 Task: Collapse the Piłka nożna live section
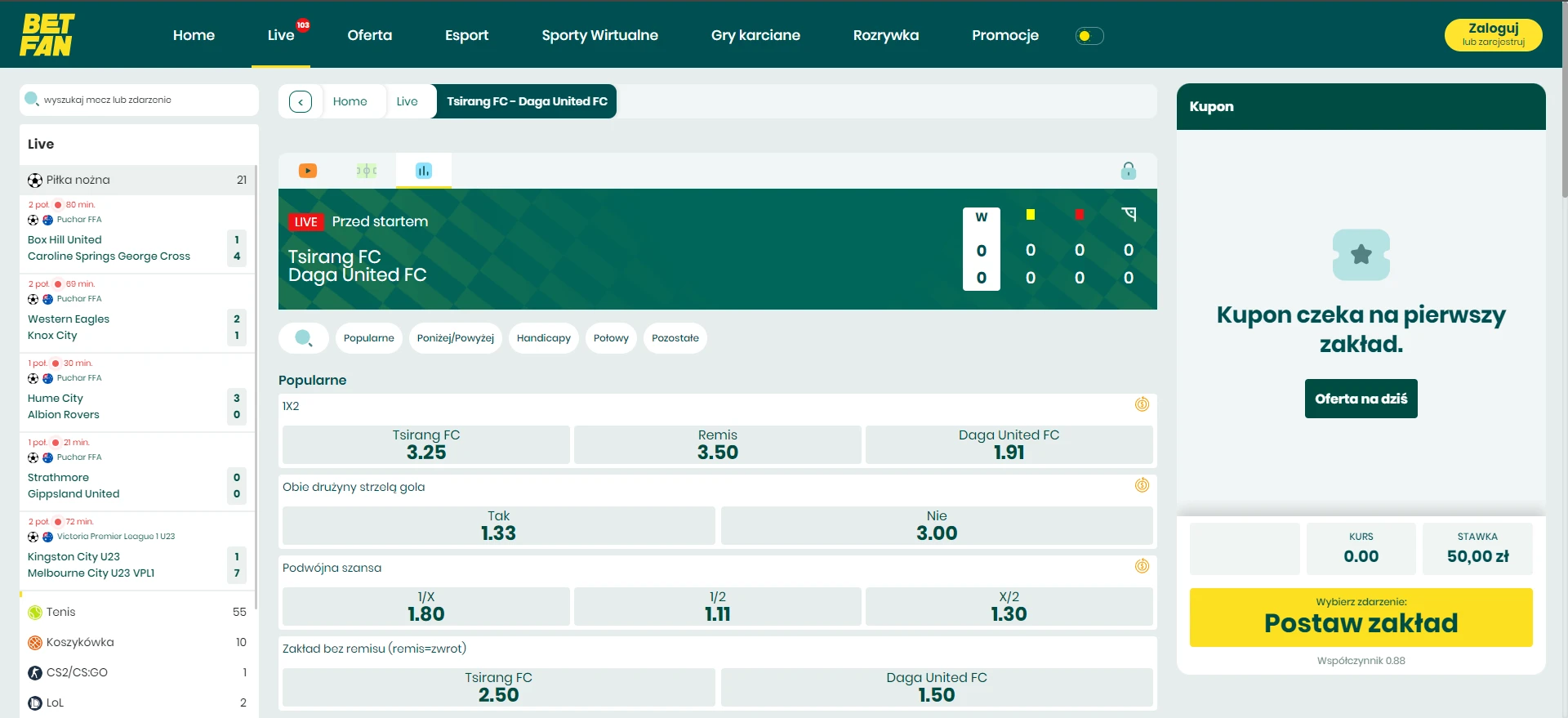pyautogui.click(x=137, y=180)
